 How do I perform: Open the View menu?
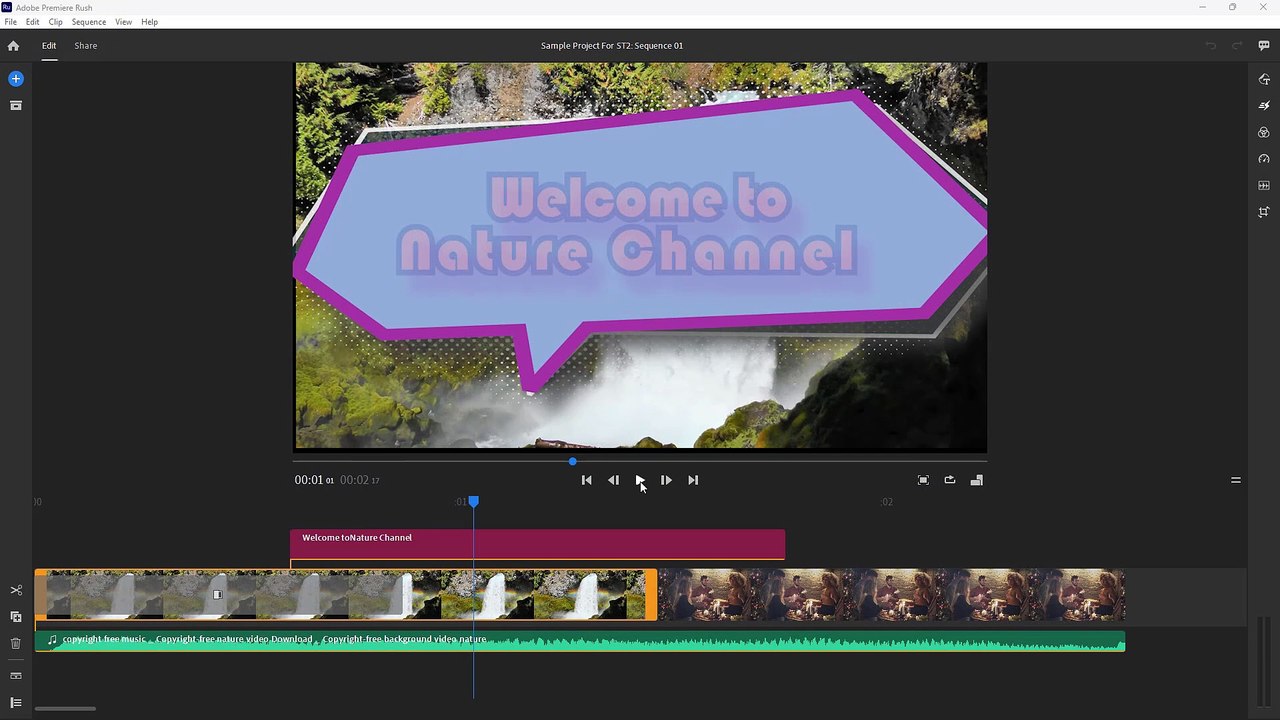(x=124, y=22)
